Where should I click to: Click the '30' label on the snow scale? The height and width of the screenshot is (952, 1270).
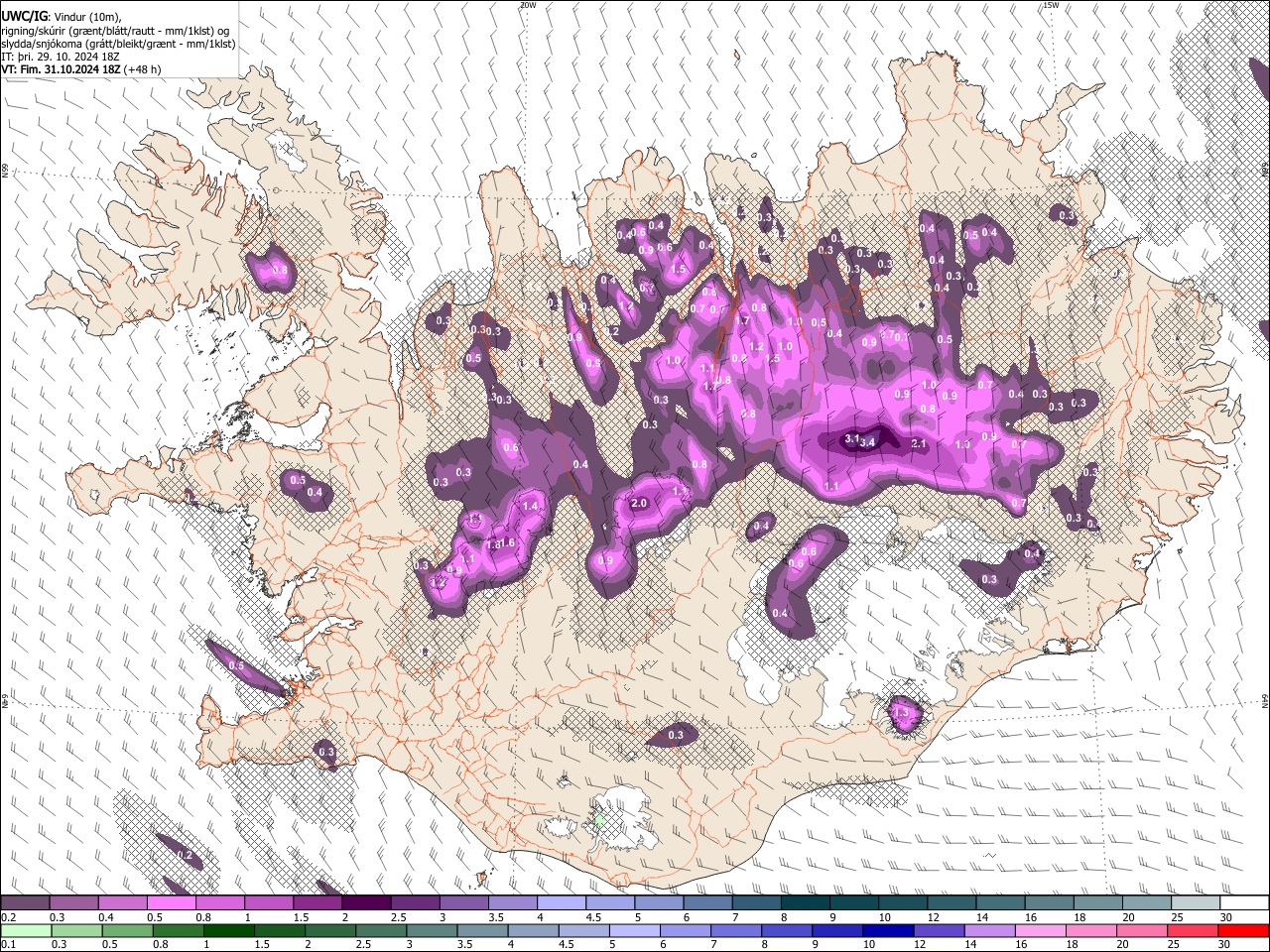pyautogui.click(x=1226, y=917)
